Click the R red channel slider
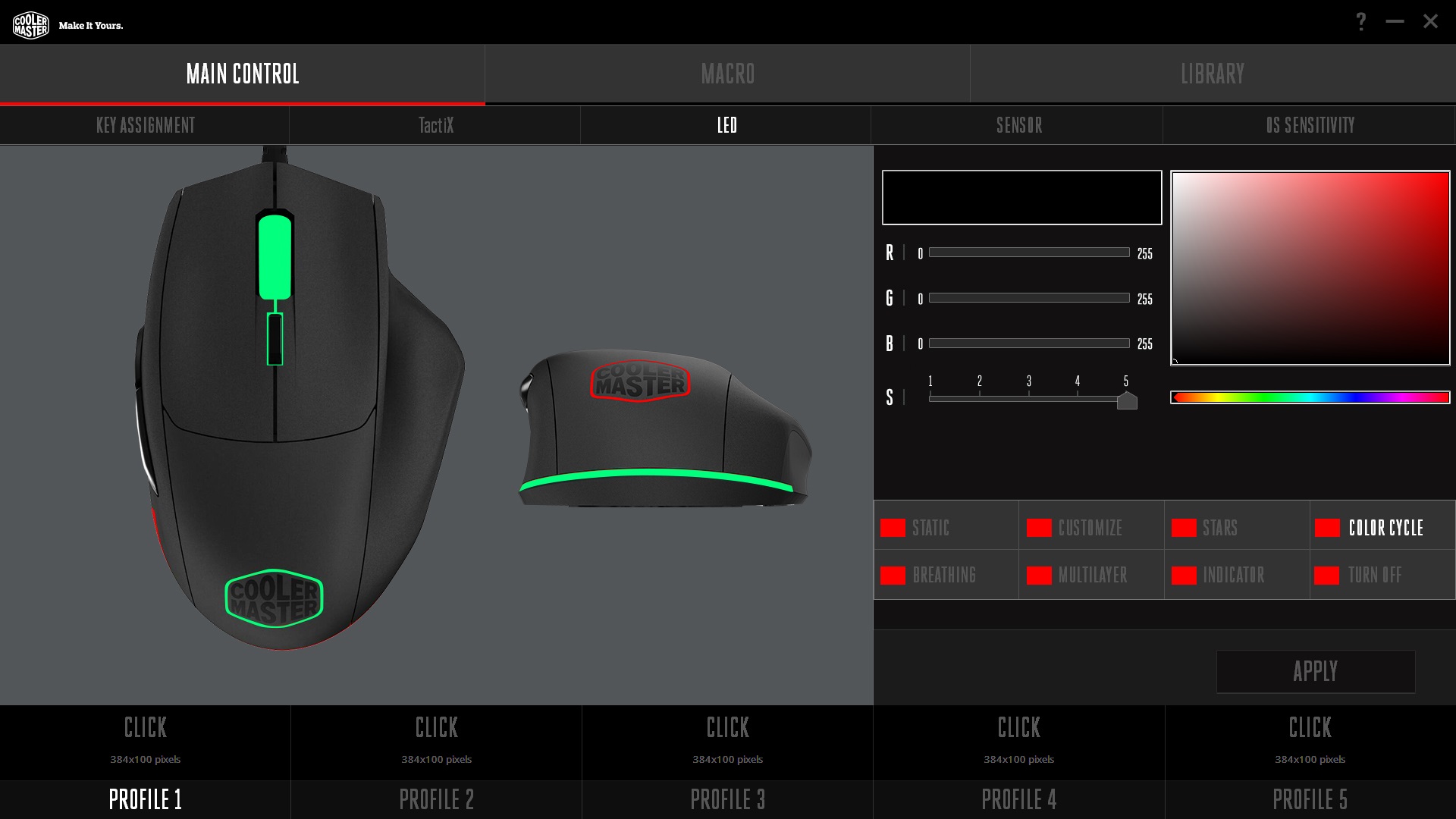 pyautogui.click(x=1029, y=253)
